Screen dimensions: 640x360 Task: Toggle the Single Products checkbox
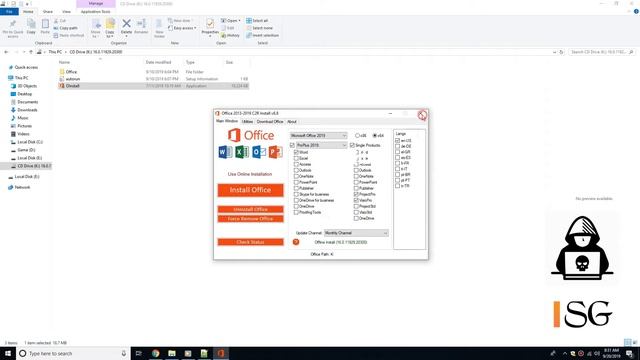(x=352, y=145)
